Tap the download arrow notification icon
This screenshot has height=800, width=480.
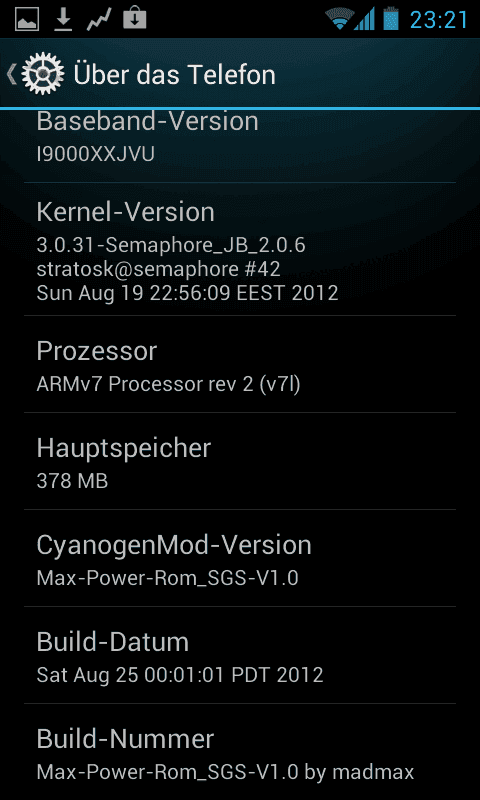[x=63, y=19]
